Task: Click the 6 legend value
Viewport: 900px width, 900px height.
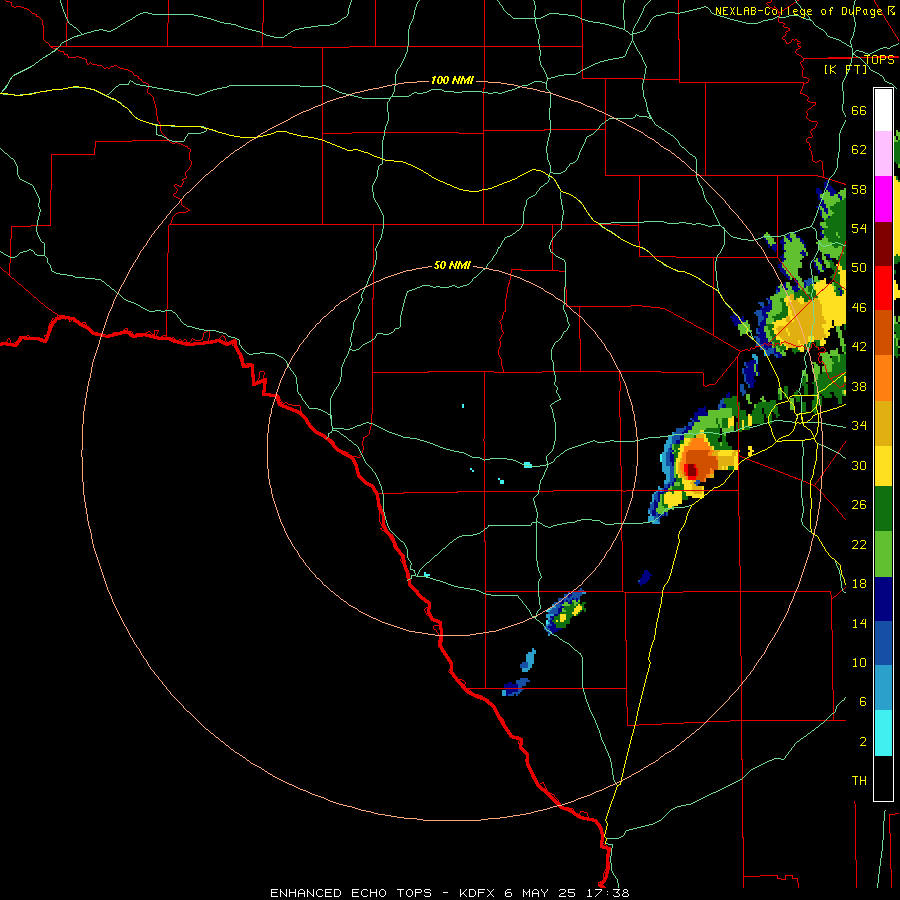Action: [863, 701]
